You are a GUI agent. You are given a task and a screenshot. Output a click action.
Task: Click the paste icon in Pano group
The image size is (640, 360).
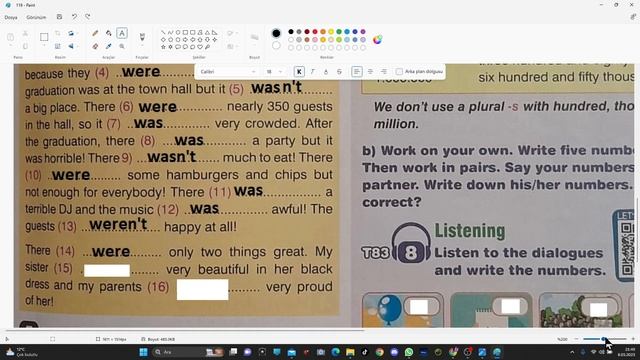[x=11, y=37]
